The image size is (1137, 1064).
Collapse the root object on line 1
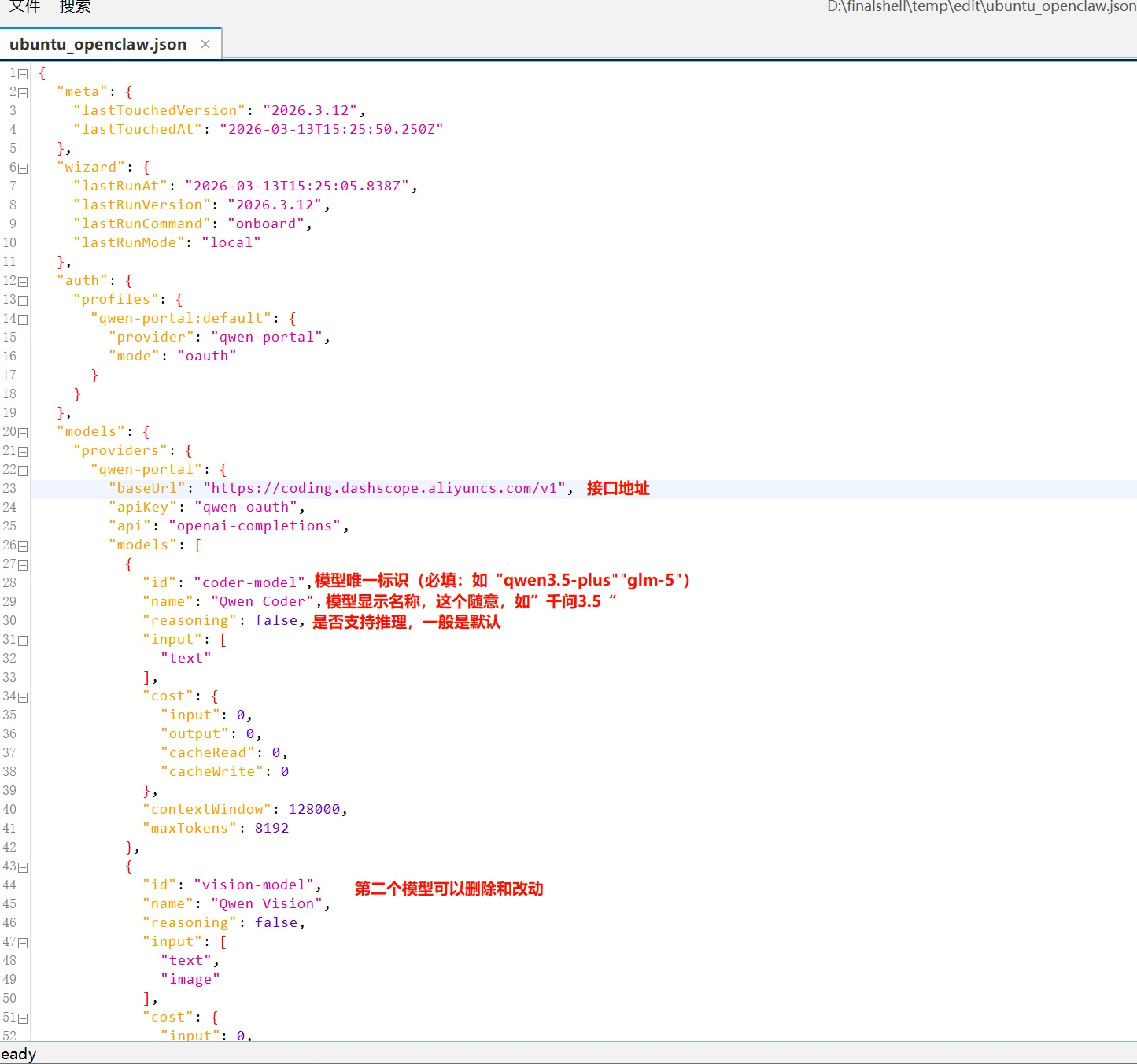point(24,74)
